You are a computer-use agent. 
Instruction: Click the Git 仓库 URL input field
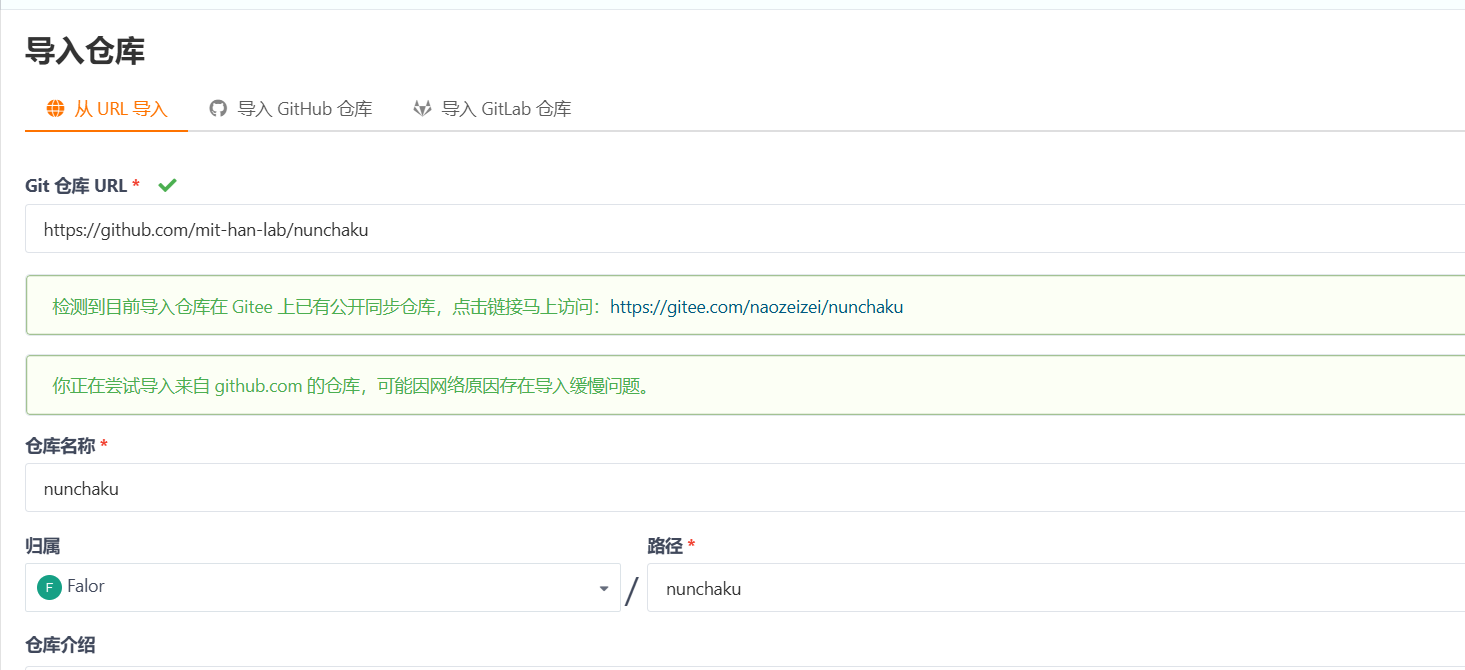(x=745, y=229)
